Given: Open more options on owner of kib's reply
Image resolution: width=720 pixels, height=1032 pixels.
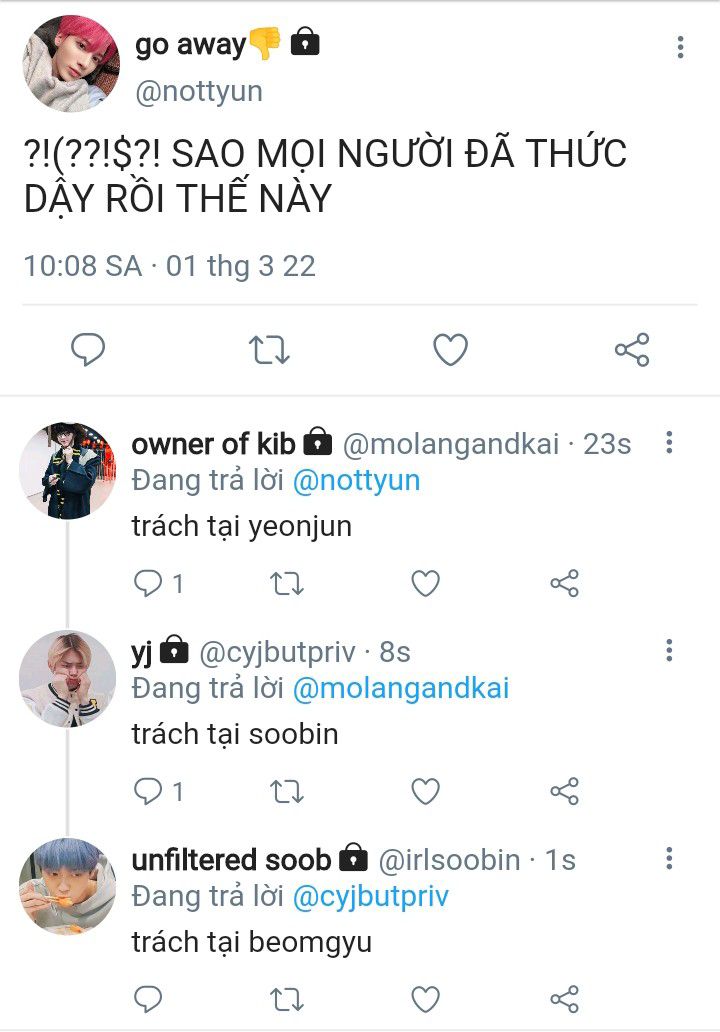Looking at the screenshot, I should (x=669, y=442).
